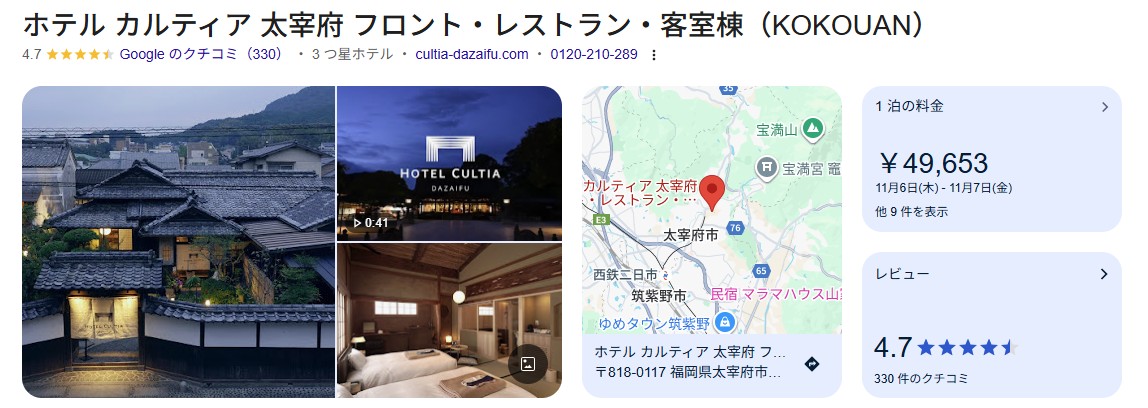Viewport: 1148px width, 408px height.
Task: Click the hotel address below the map
Action: point(689,372)
